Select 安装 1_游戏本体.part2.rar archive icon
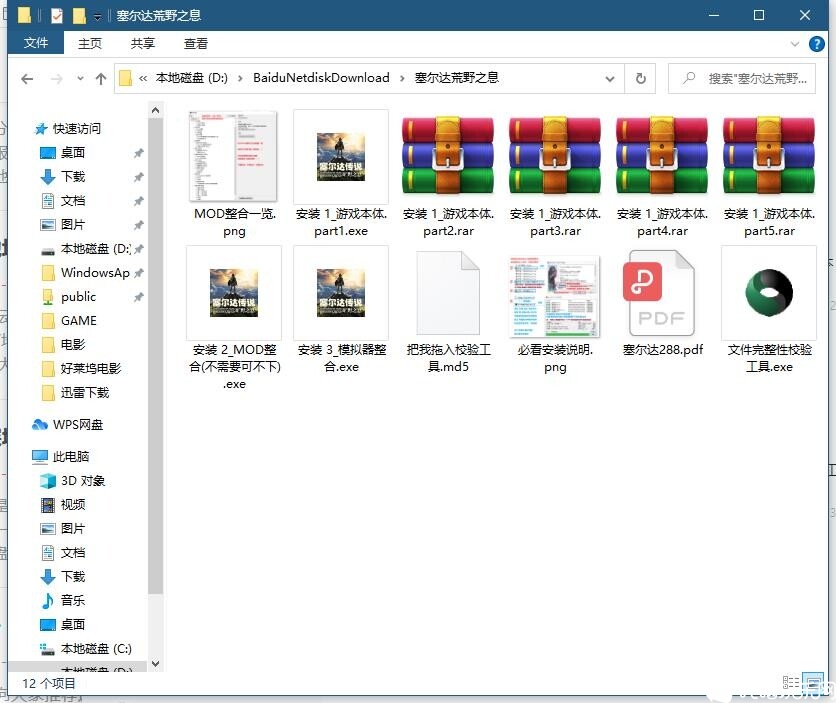Image resolution: width=836 pixels, height=703 pixels. pos(448,156)
